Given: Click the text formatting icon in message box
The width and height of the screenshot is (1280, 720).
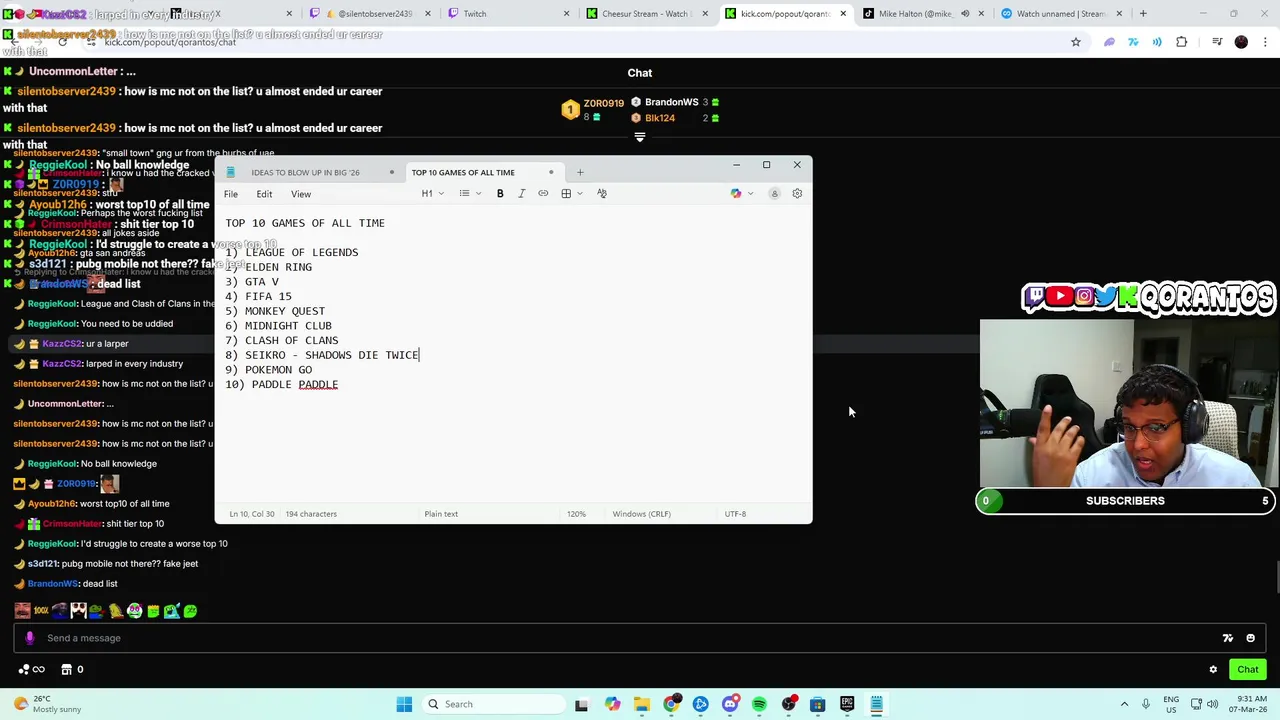Looking at the screenshot, I should 1228,638.
